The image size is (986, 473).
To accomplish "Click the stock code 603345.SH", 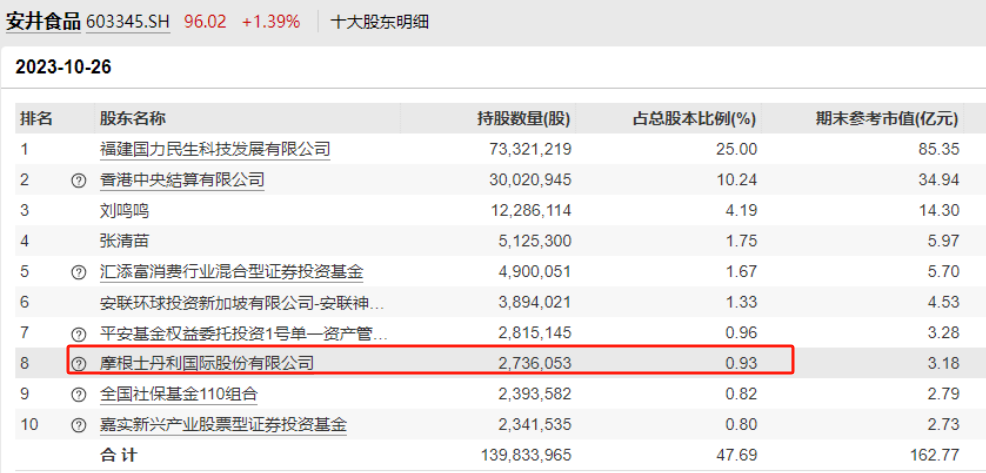I will pos(128,22).
